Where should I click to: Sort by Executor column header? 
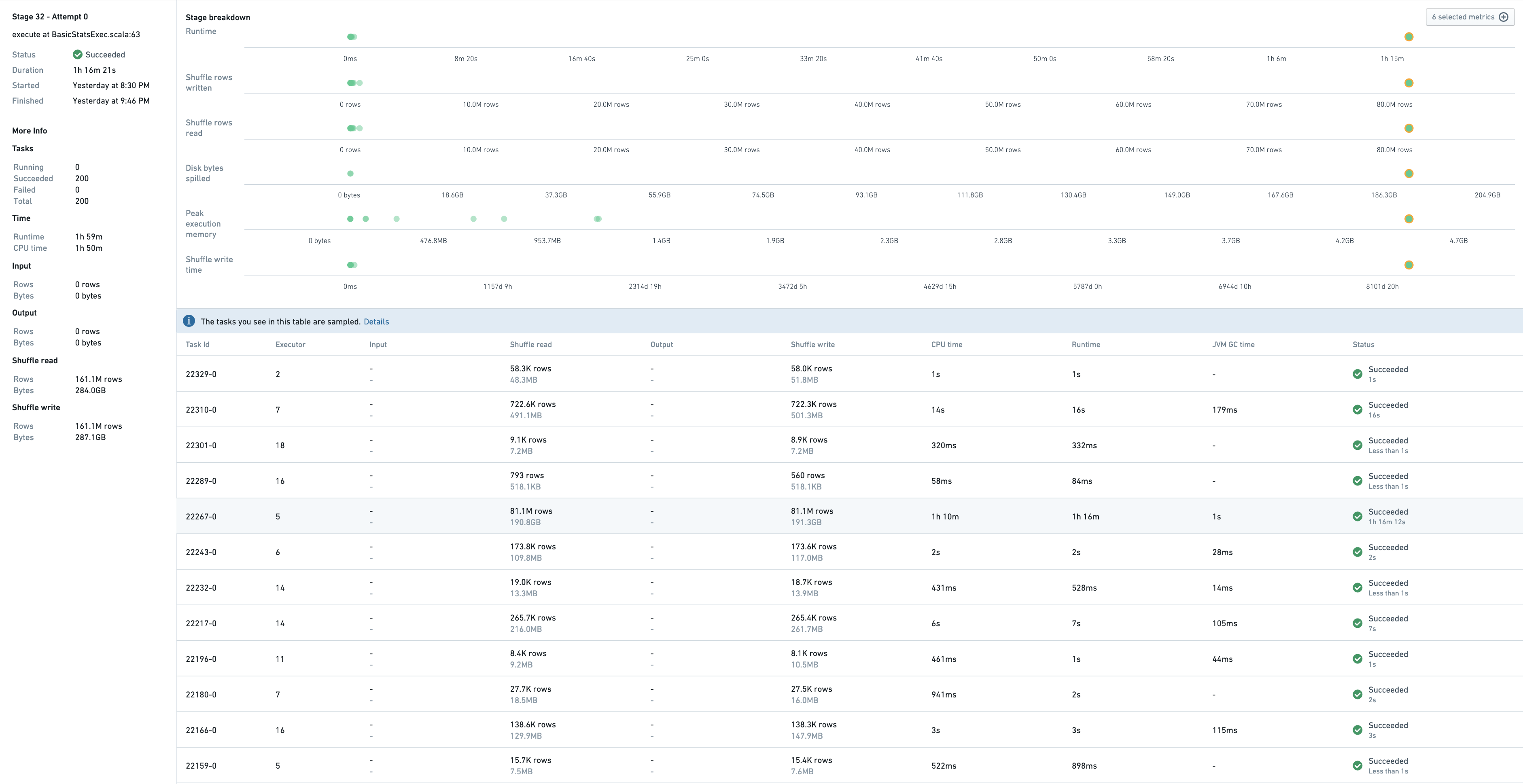[x=290, y=345]
